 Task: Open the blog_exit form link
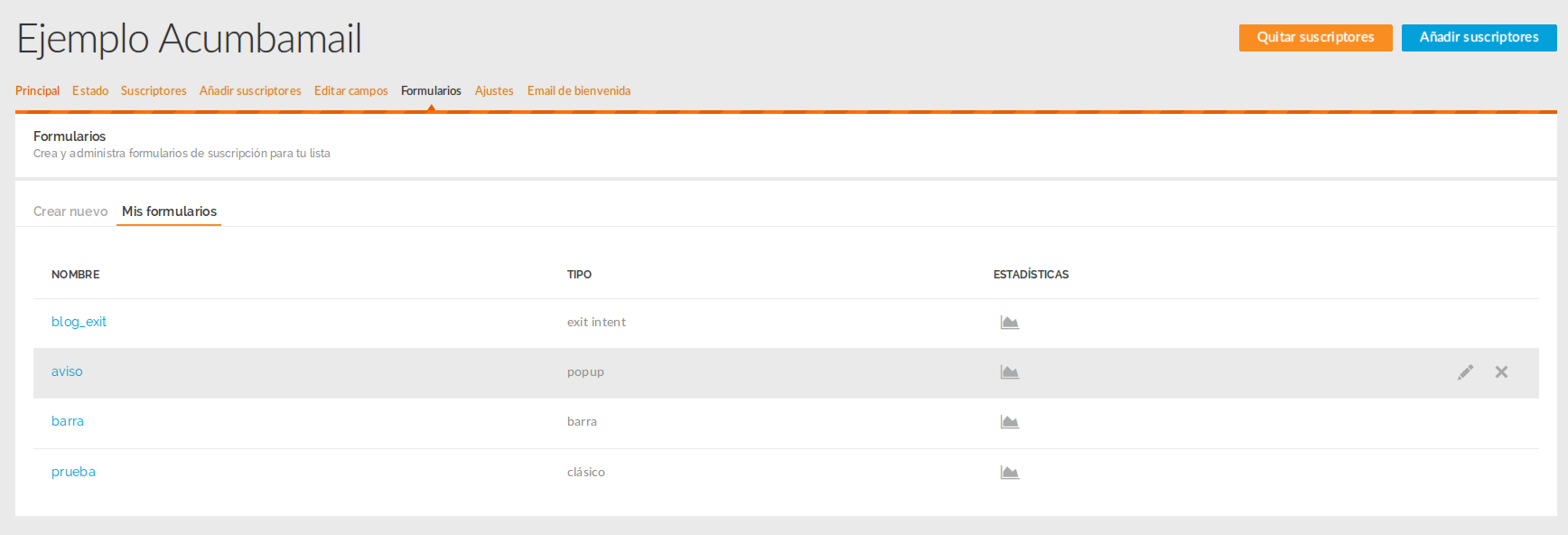(x=79, y=322)
